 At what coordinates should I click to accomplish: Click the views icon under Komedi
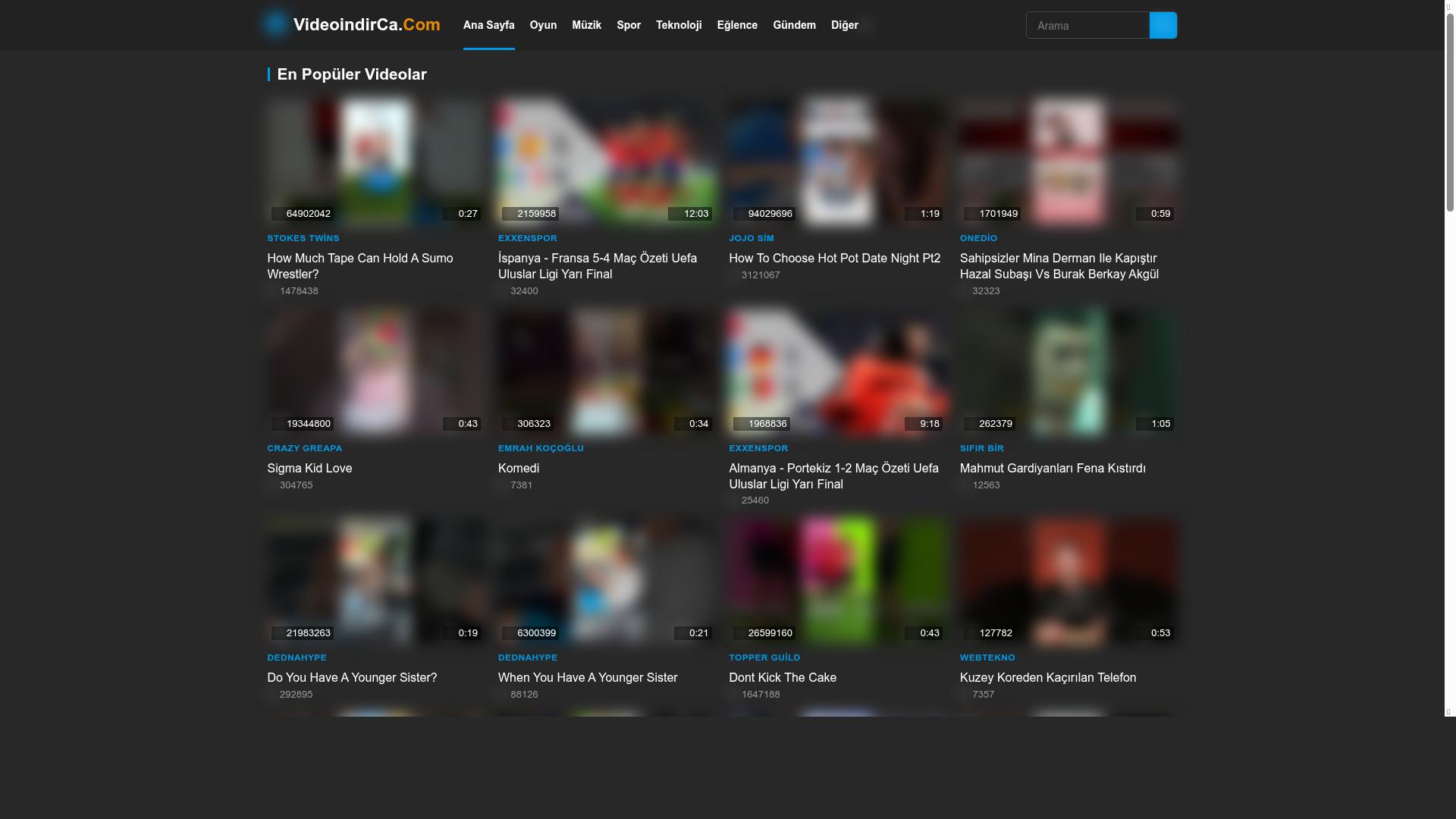tap(504, 485)
